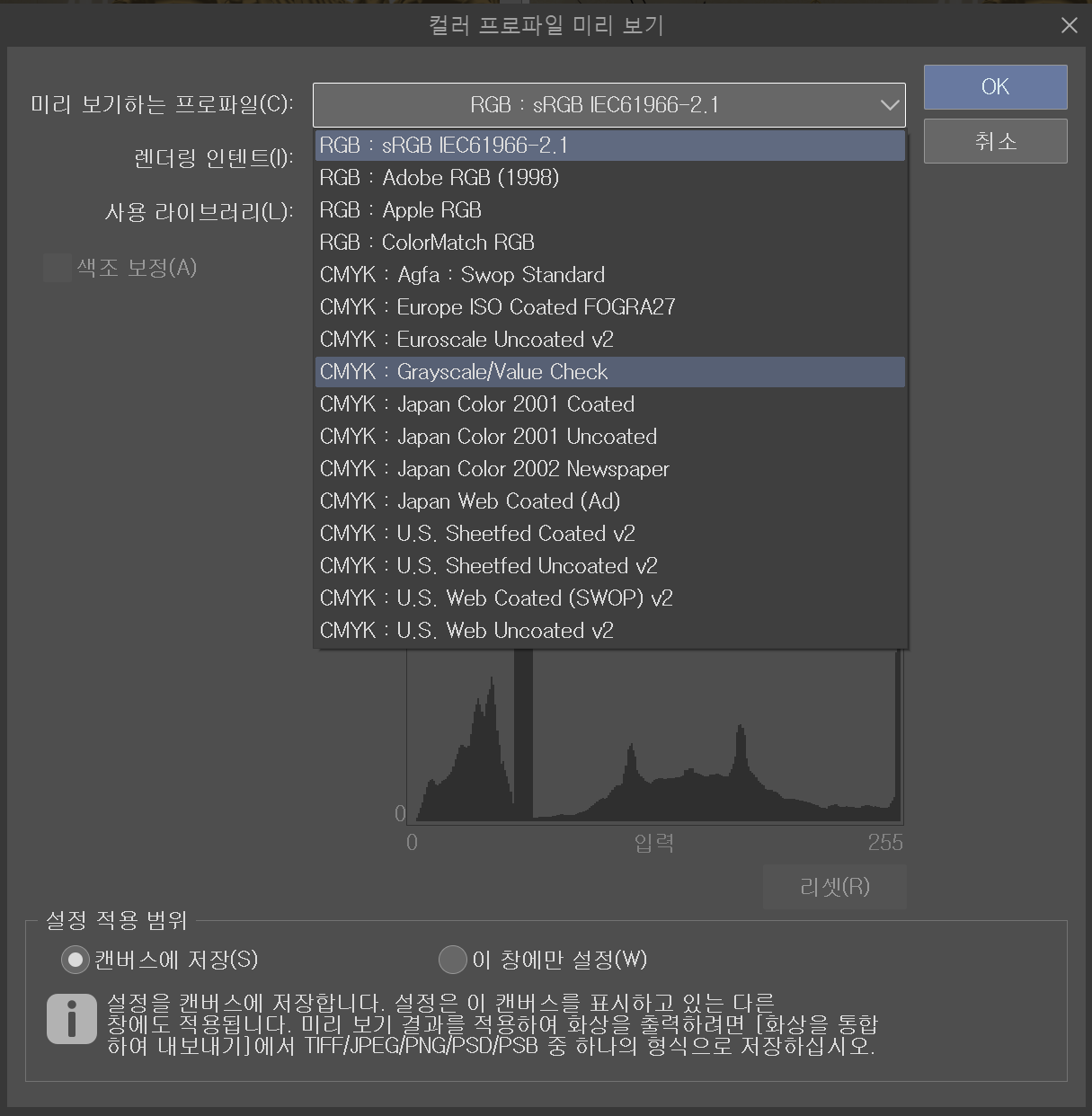Select CMYK : U.S. Sheetfed Coated v2
This screenshot has height=1116, width=1092.
coord(609,534)
